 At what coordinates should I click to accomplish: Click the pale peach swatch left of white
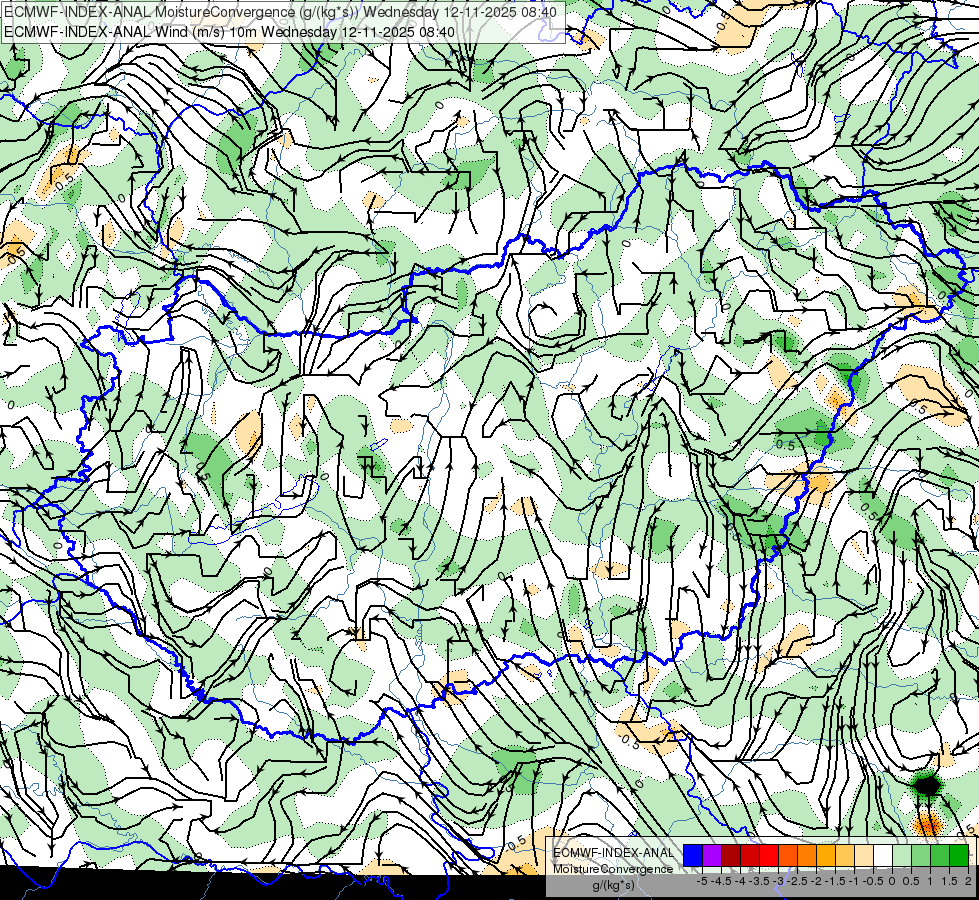click(864, 855)
